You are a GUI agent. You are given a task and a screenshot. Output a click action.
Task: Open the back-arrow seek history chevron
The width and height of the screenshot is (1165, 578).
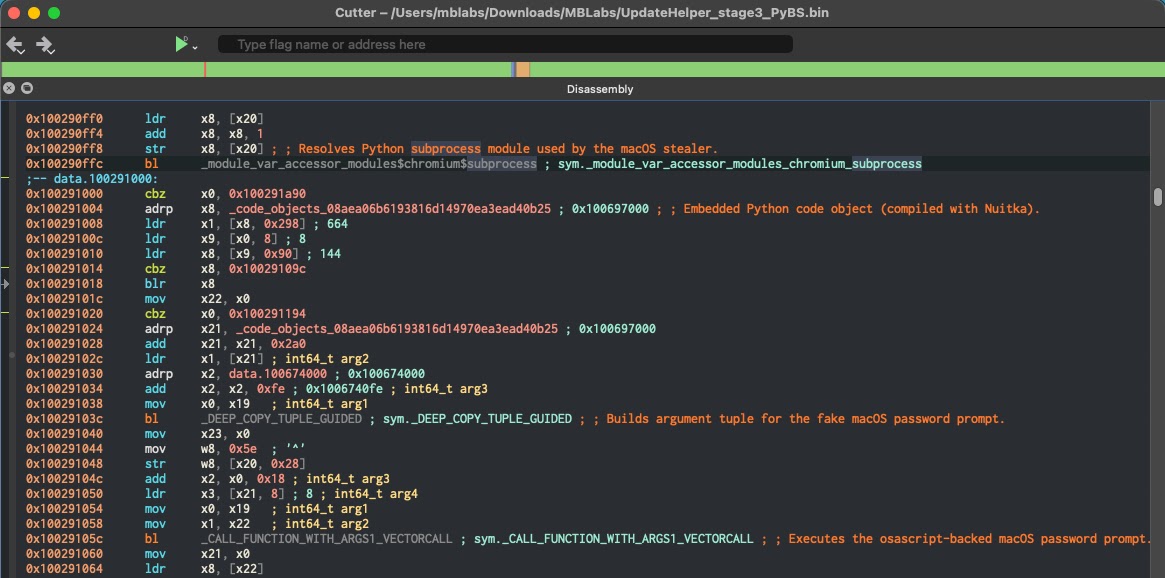(x=21, y=50)
